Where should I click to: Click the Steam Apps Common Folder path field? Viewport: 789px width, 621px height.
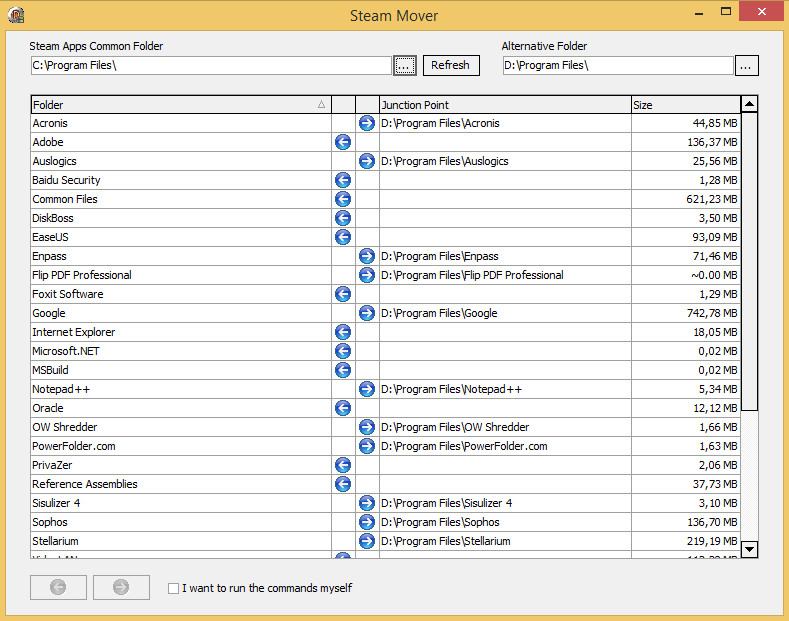211,65
